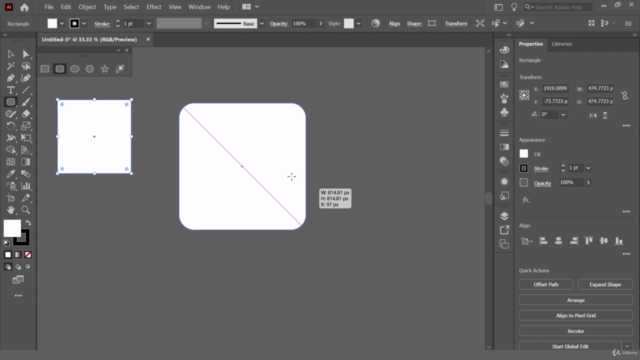Show more Transform options
The image size is (640, 360).
coord(626,126)
